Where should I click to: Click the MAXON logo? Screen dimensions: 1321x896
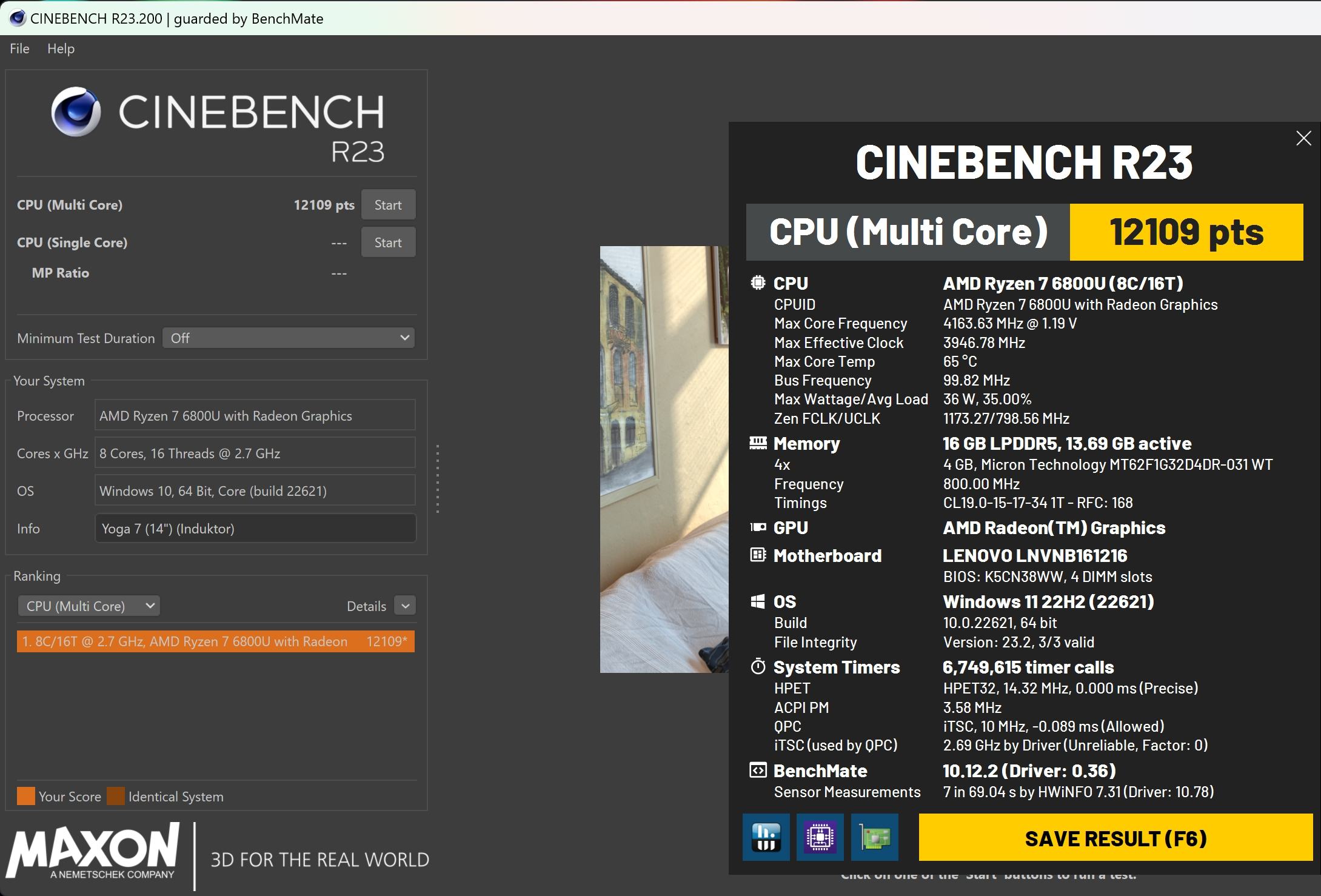coord(93,851)
